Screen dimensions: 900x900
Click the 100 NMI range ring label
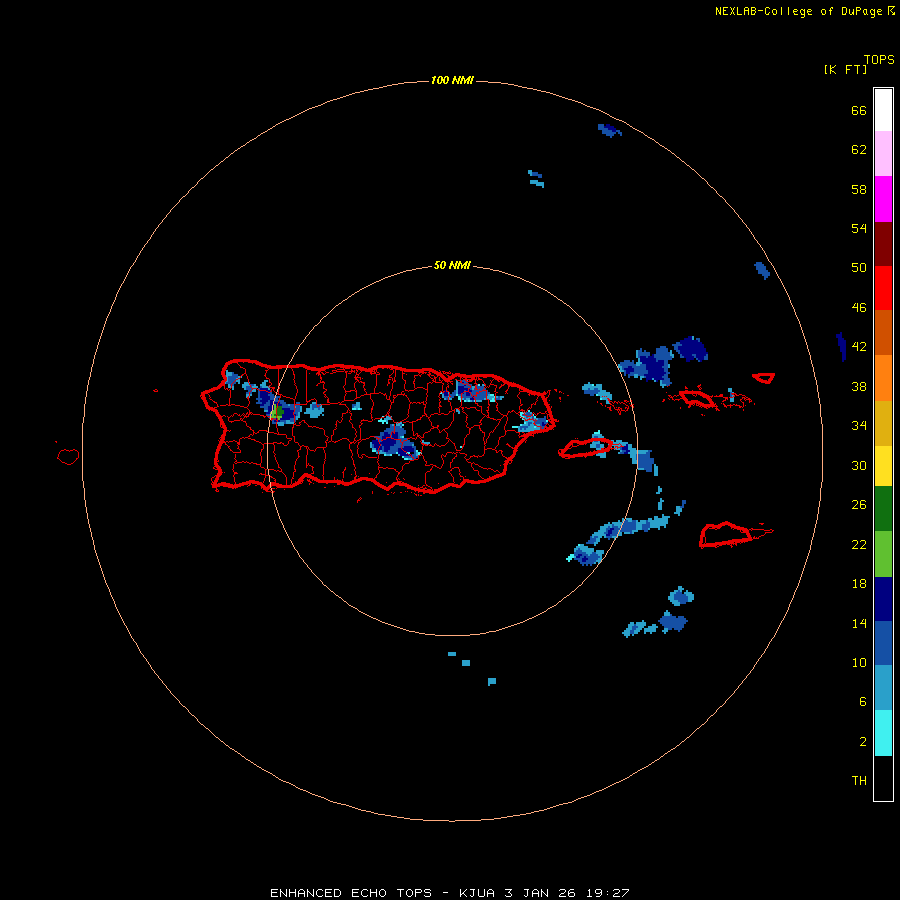[x=452, y=80]
